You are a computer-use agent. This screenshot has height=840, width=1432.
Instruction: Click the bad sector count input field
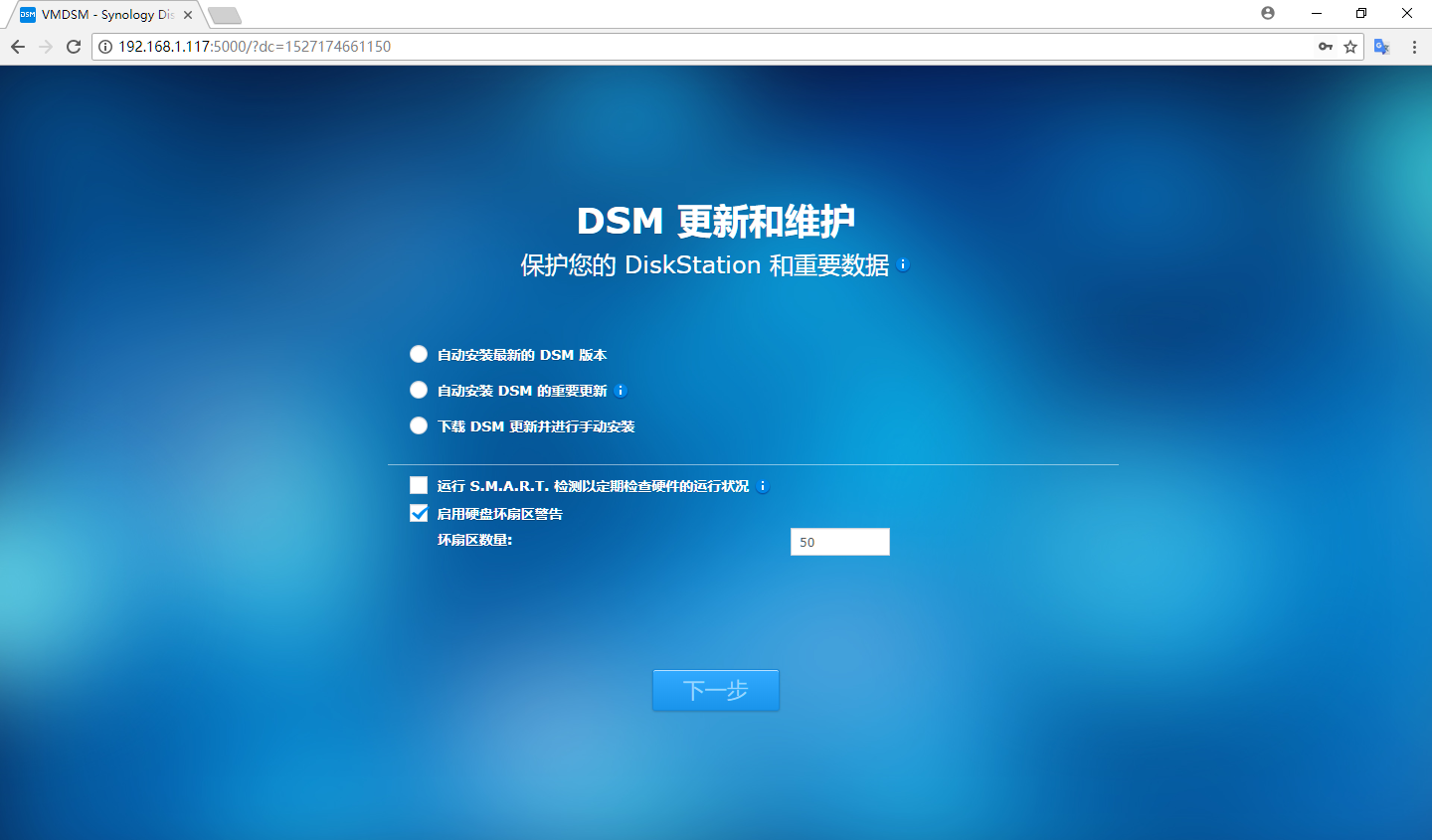pyautogui.click(x=840, y=542)
